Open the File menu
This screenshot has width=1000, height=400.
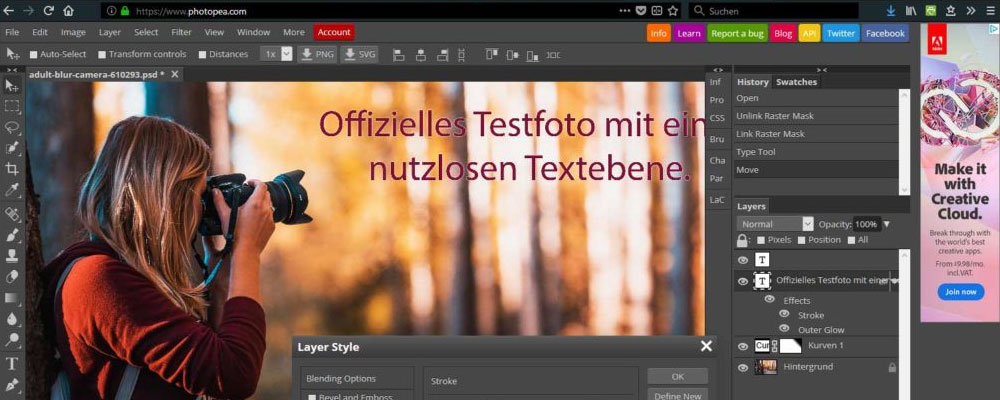click(12, 32)
